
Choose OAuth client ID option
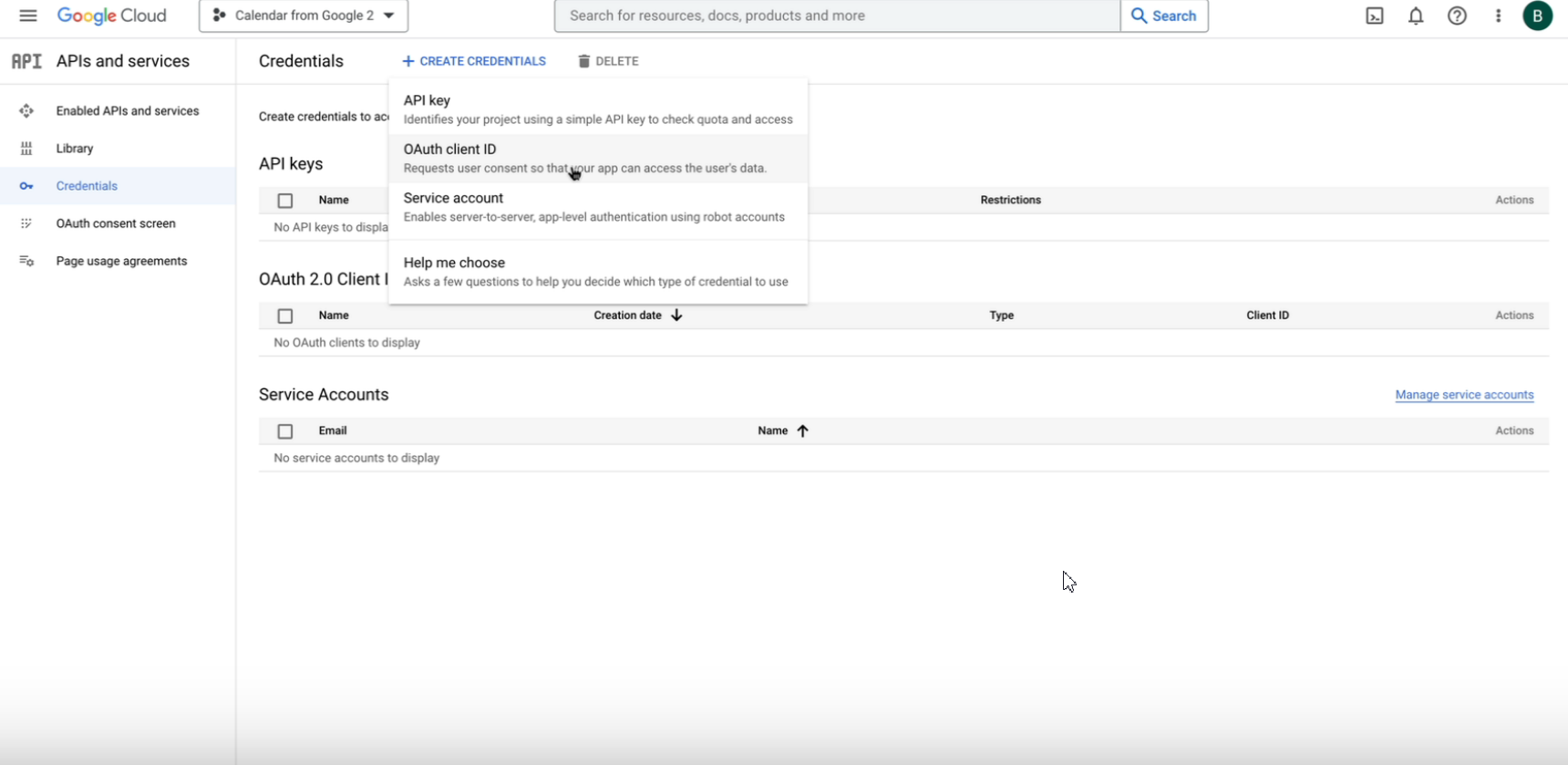(598, 159)
